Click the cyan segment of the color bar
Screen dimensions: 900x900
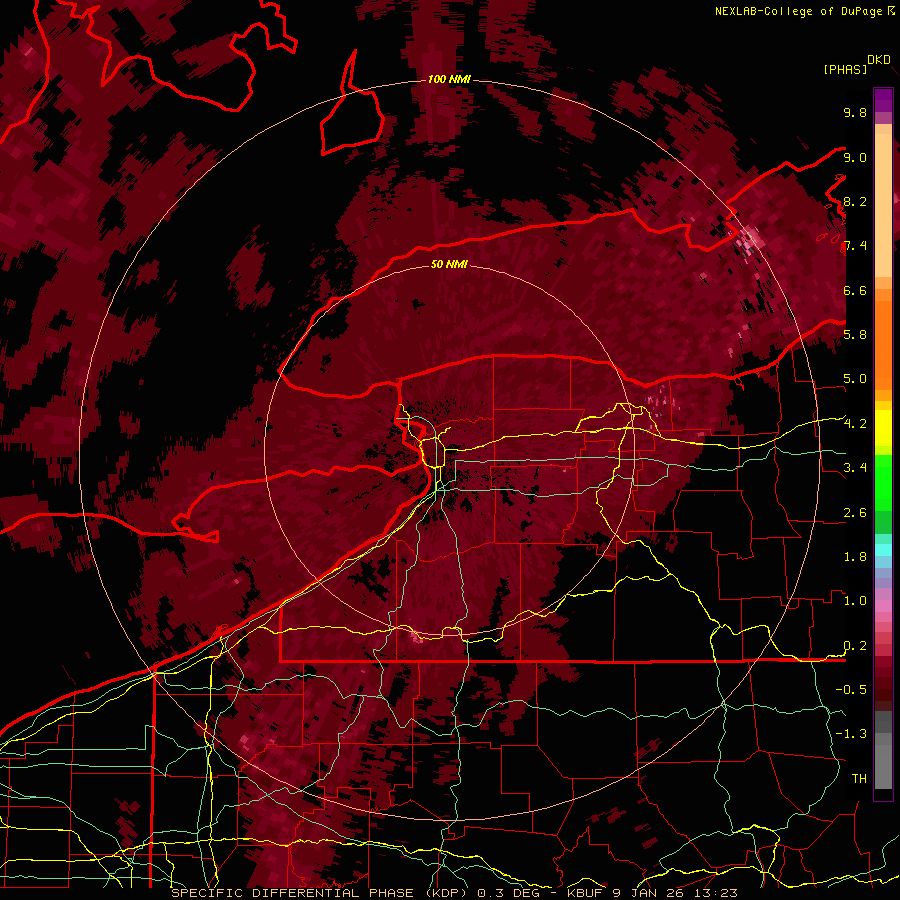883,550
